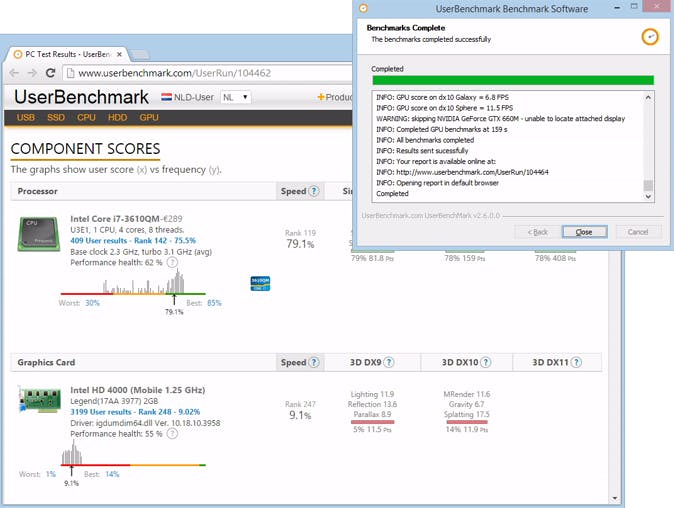Click the Splatting 17.5 result
This screenshot has width=674, height=508.
(467, 414)
